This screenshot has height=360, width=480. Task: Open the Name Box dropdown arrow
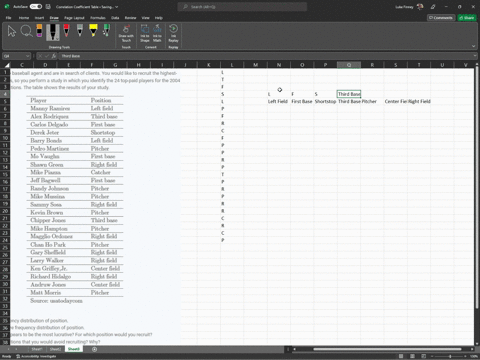tap(28, 56)
